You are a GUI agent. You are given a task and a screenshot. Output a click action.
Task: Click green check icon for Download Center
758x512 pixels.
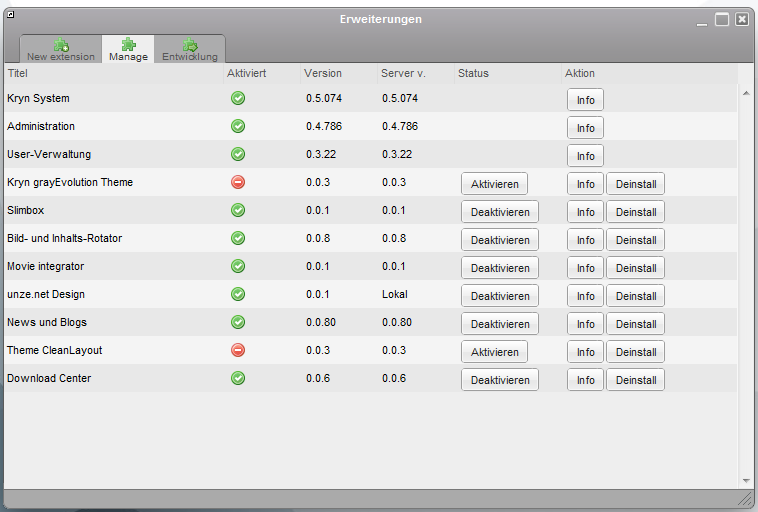point(238,378)
